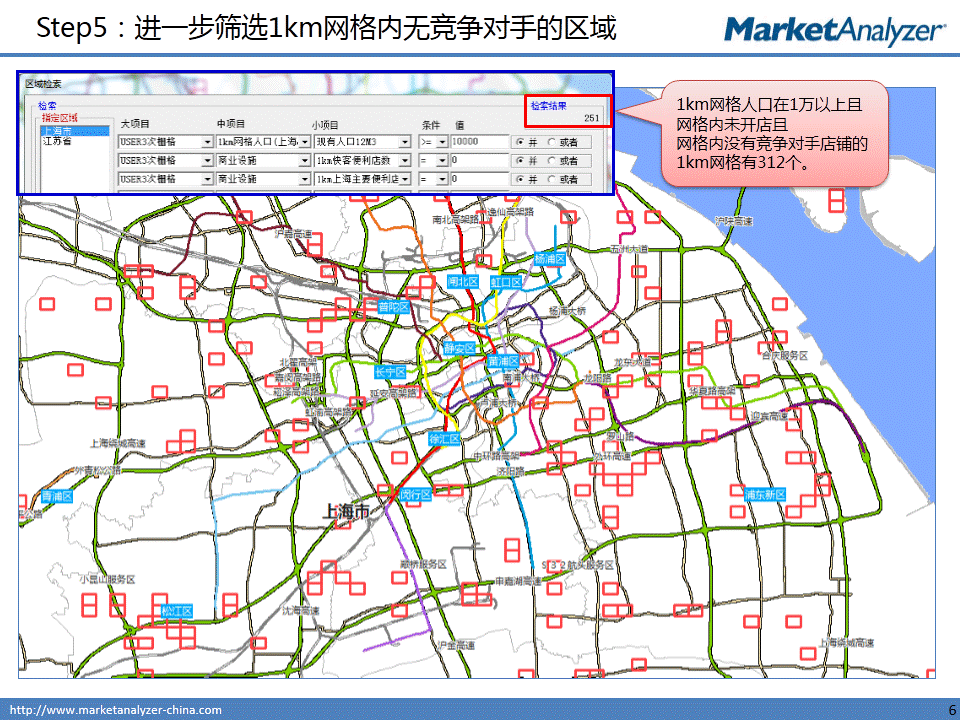Viewport: 960px width, 720px height.
Task: Click the 杨浦区 district marker
Action: click(549, 259)
